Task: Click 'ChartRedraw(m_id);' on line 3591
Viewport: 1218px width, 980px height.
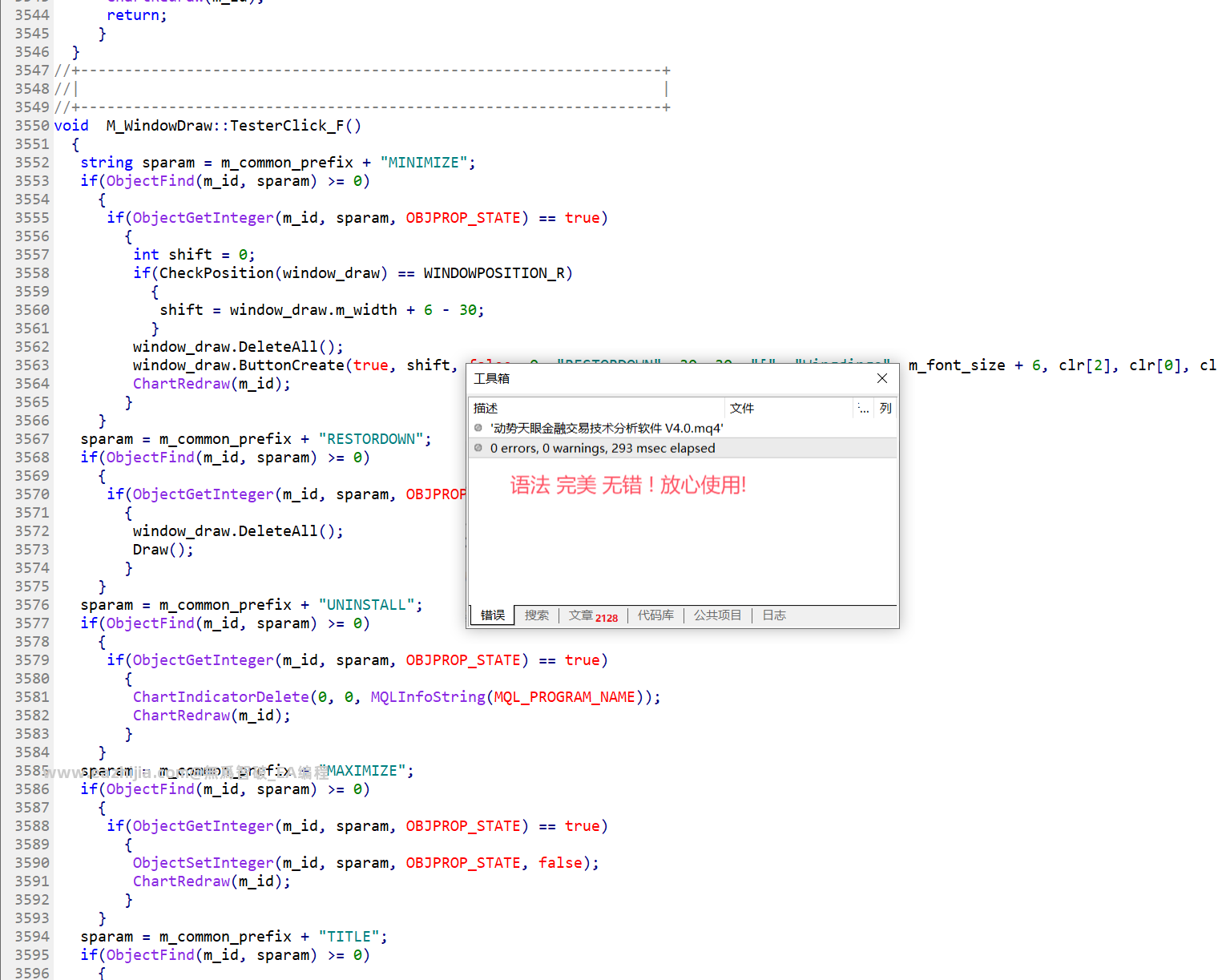Action: (212, 881)
